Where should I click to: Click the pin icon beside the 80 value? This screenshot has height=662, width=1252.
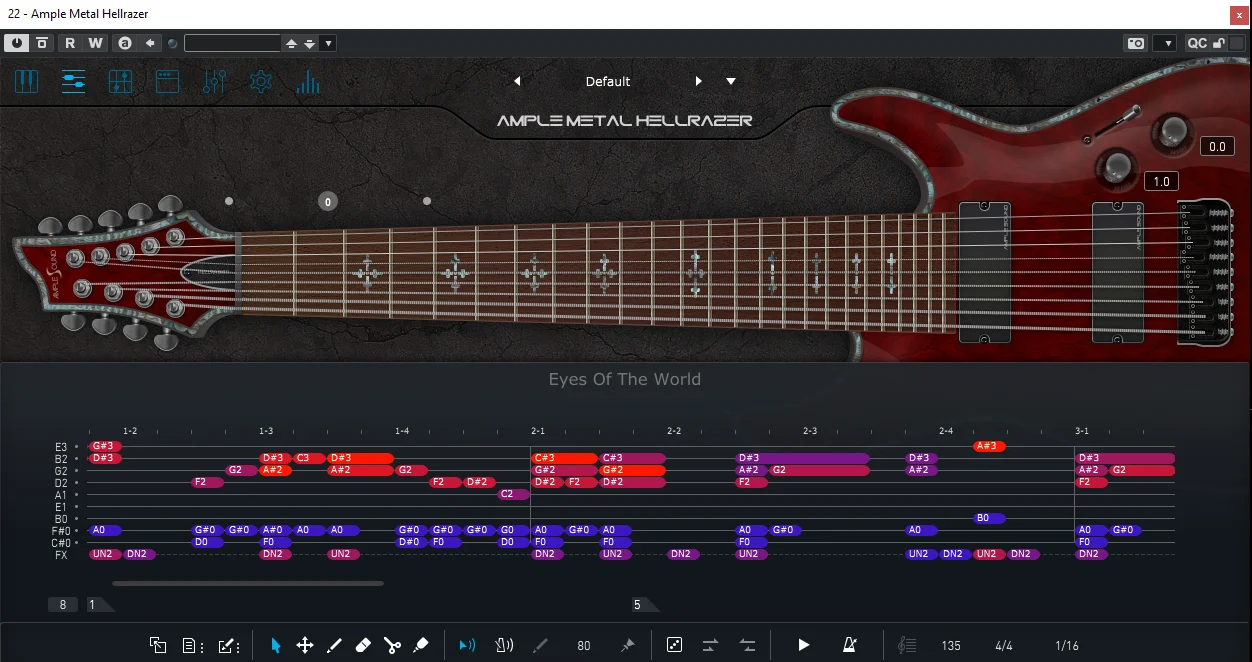(x=627, y=645)
